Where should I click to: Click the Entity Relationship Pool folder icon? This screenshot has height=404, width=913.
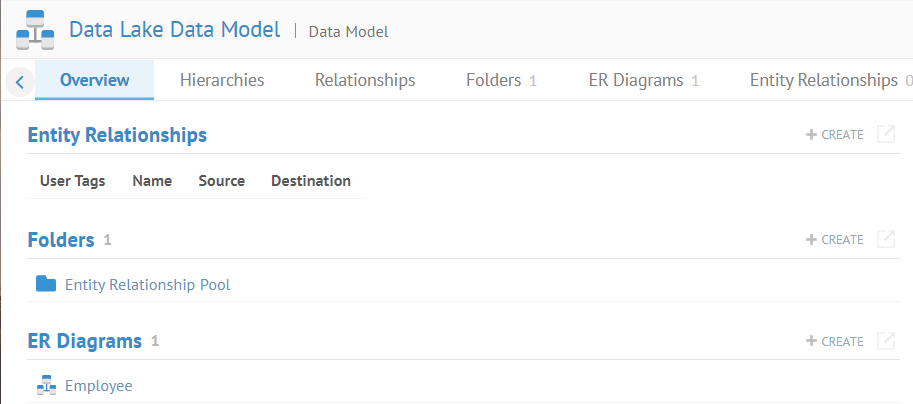pos(46,284)
